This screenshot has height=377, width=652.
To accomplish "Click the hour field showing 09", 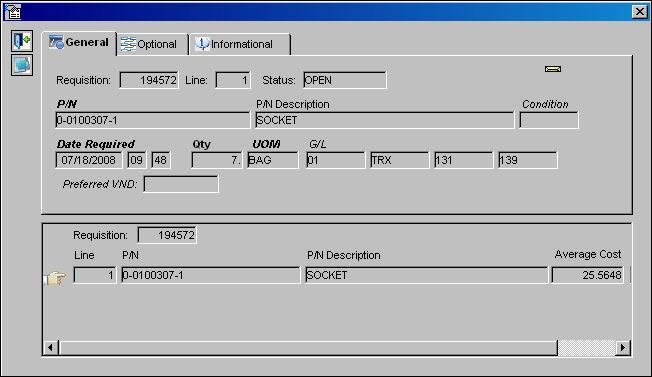I will click(x=137, y=160).
